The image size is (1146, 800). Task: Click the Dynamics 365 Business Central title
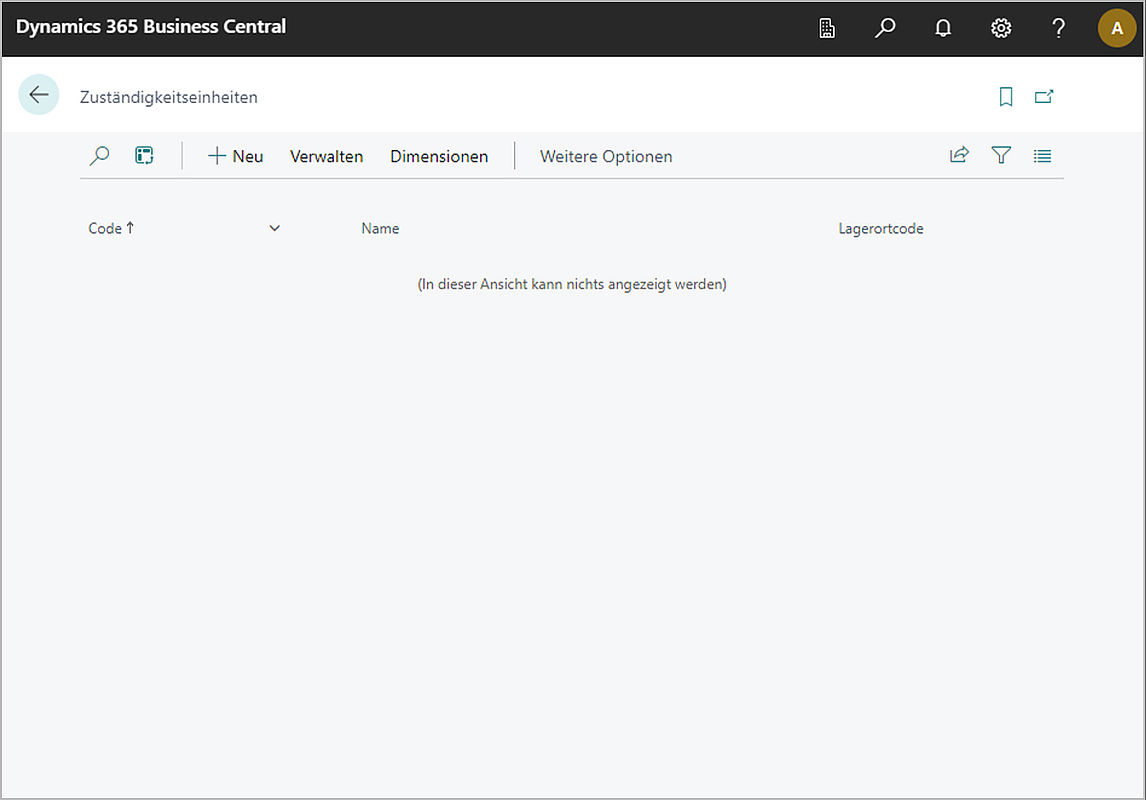[151, 27]
